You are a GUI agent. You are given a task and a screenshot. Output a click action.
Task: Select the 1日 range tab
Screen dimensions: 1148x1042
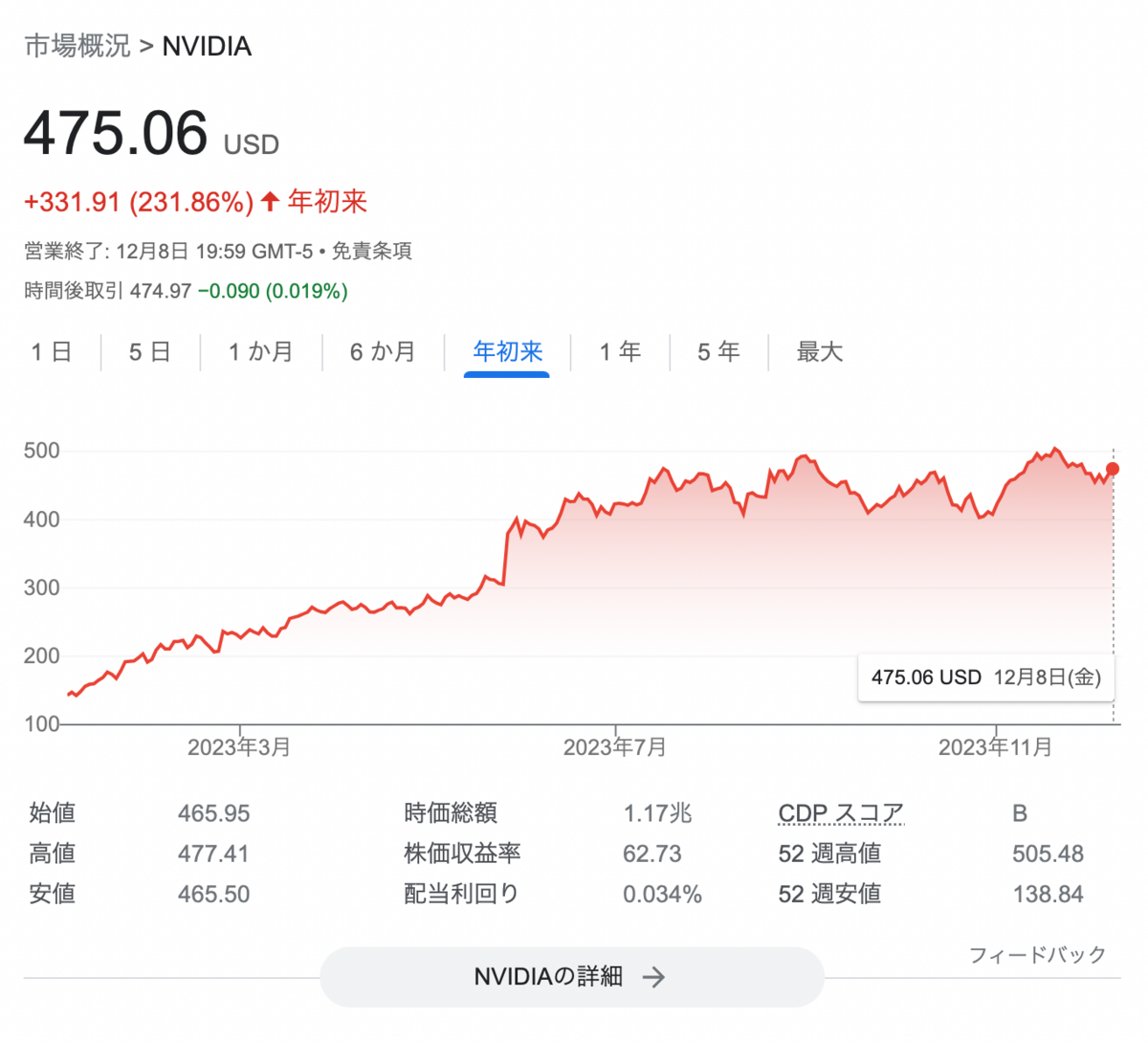[52, 352]
